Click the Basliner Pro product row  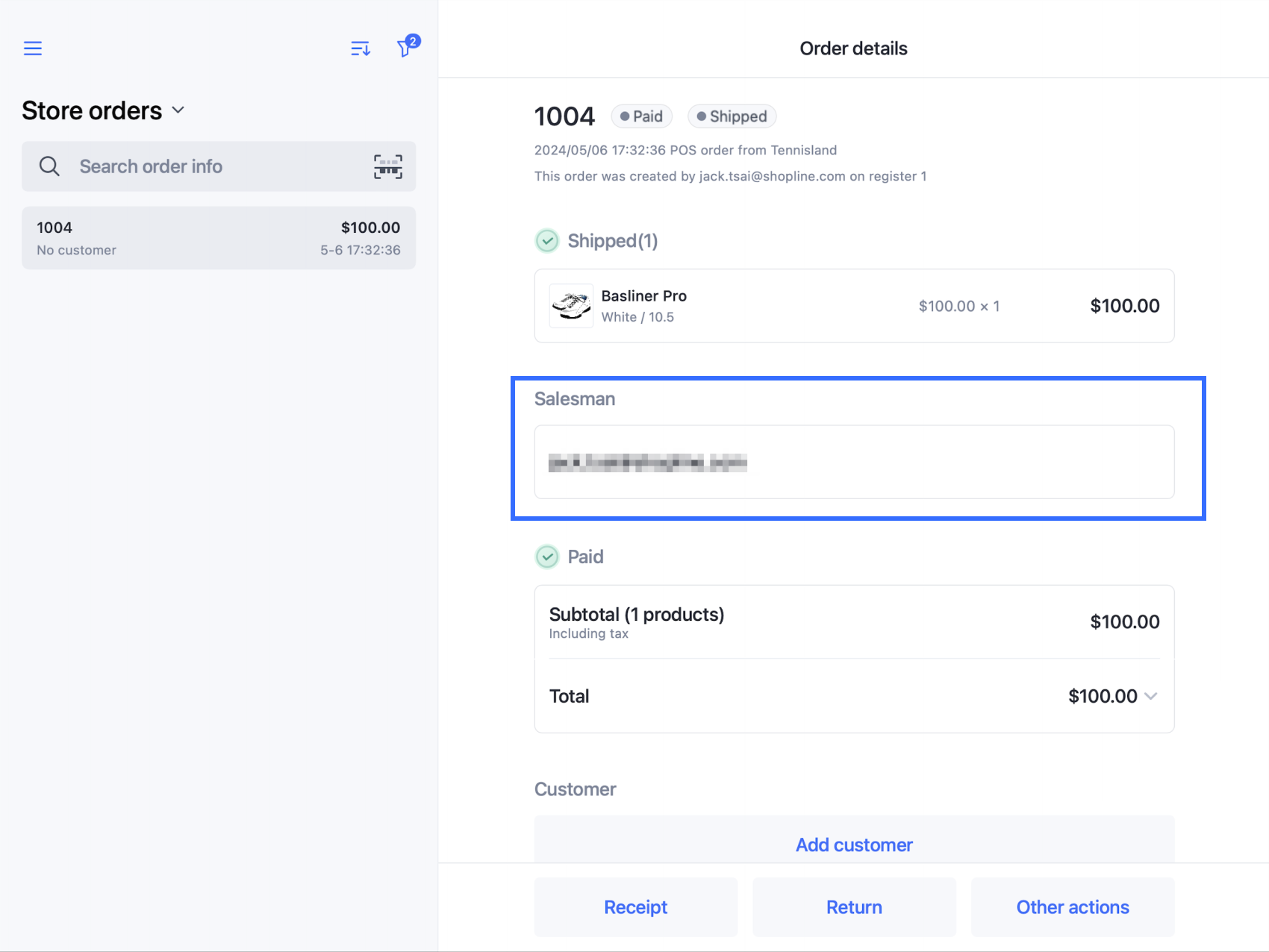pyautogui.click(x=854, y=306)
